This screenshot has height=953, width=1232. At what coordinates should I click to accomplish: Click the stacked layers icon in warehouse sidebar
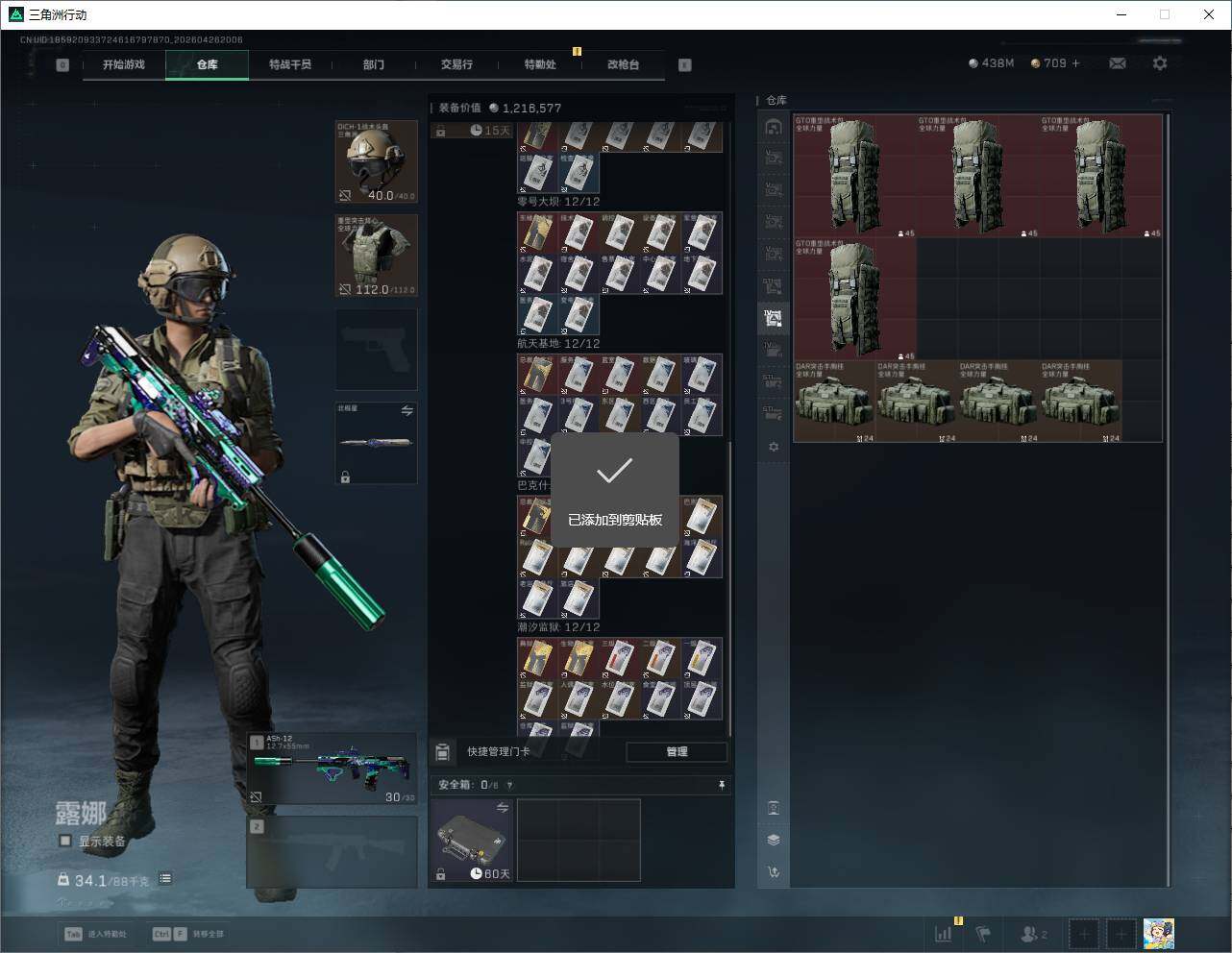[774, 840]
